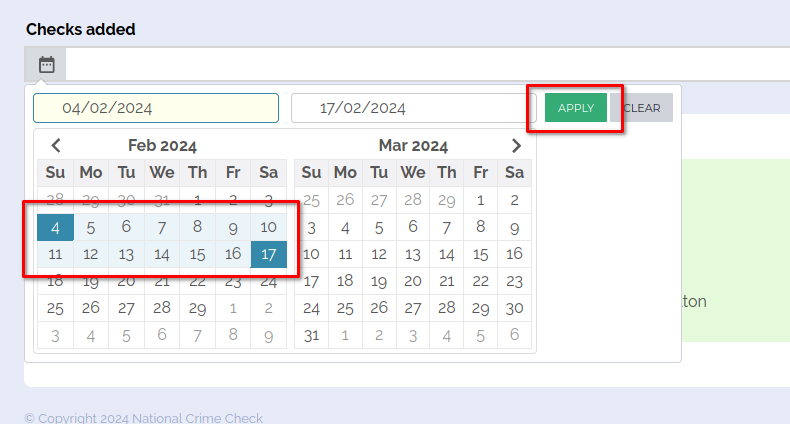
Task: Choose February 29 in the left calendar
Action: (198, 308)
